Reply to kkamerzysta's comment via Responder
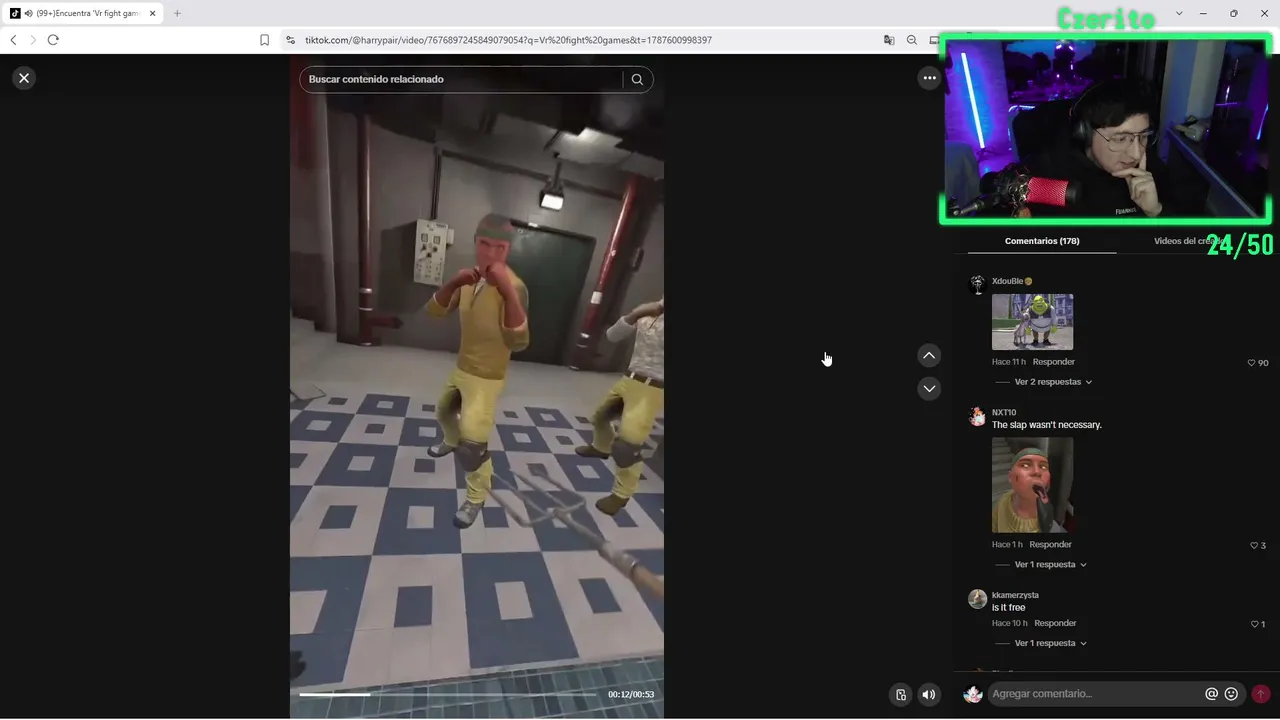The height and width of the screenshot is (720, 1280). click(x=1055, y=623)
